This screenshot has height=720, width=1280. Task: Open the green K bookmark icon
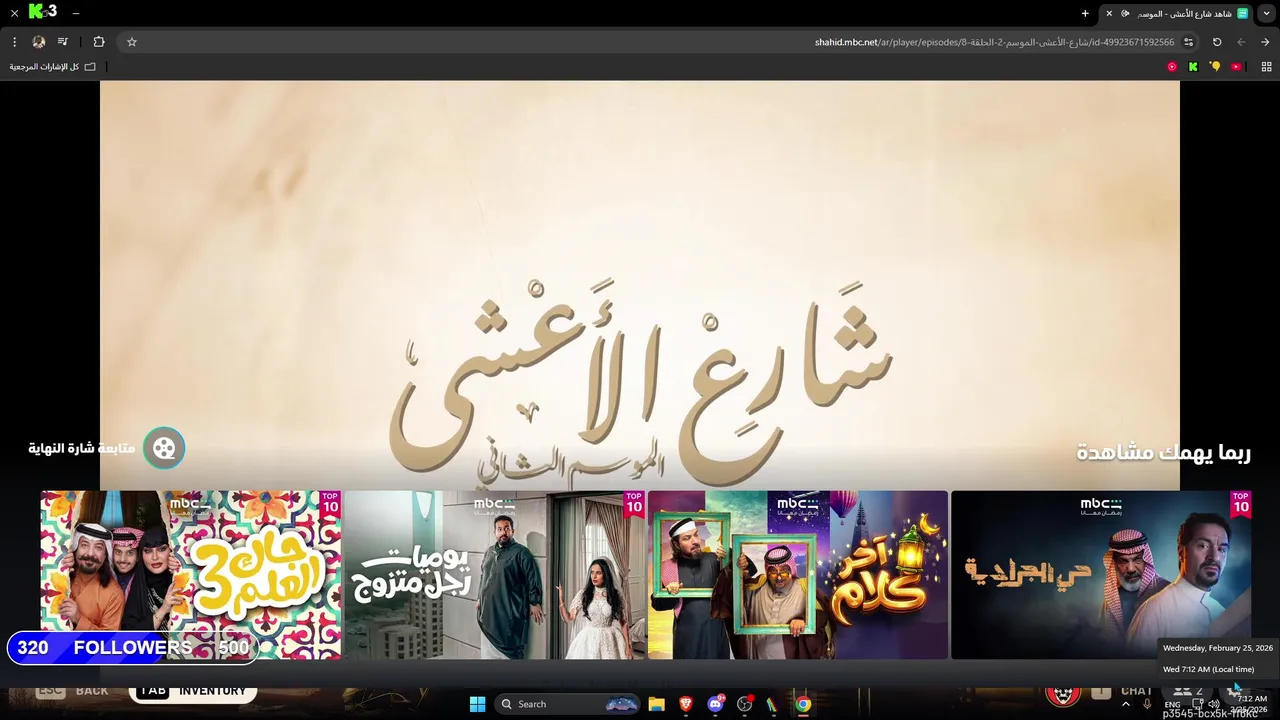[1193, 67]
